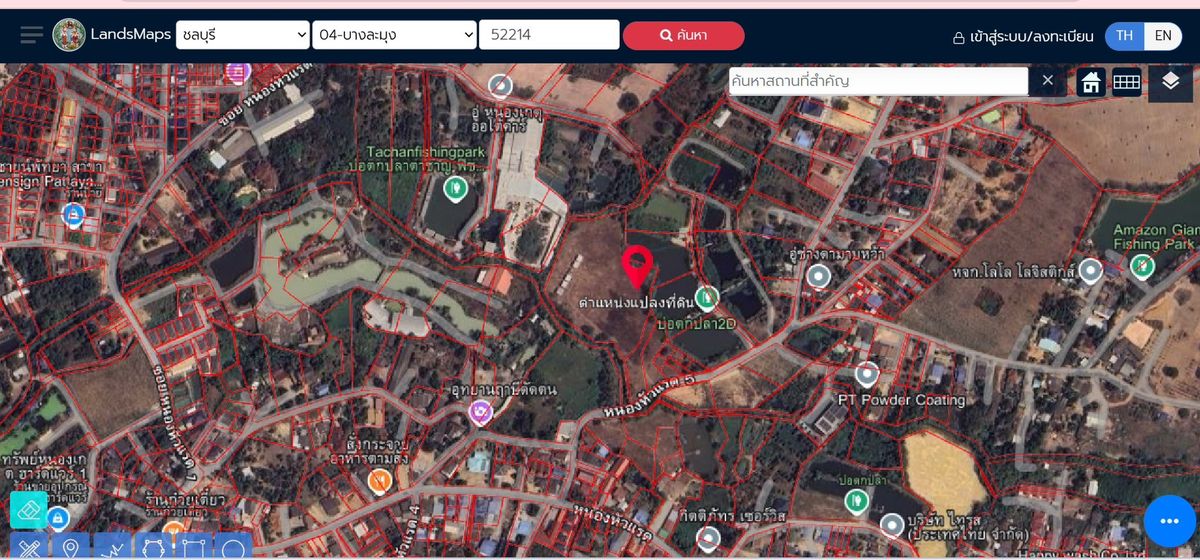
Task: Select the polygon drawing tool
Action: tap(153, 548)
